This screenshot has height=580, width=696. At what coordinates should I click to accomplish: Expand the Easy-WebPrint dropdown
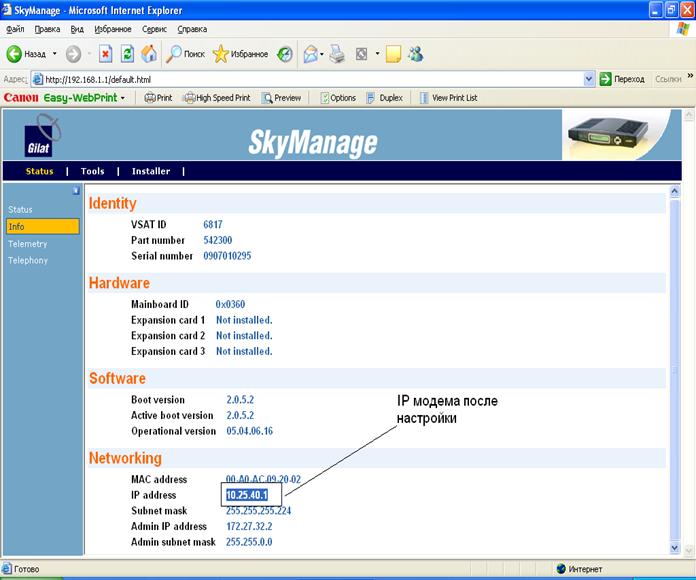point(123,98)
